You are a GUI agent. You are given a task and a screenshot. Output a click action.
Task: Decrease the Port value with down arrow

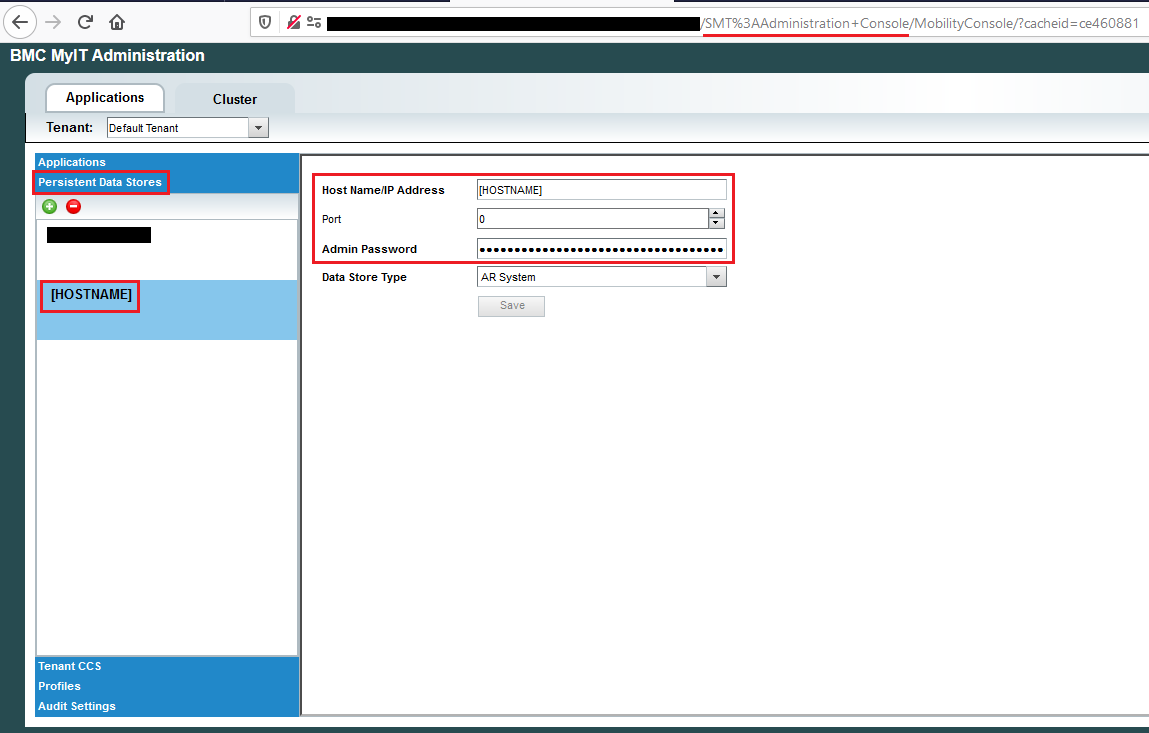(717, 224)
